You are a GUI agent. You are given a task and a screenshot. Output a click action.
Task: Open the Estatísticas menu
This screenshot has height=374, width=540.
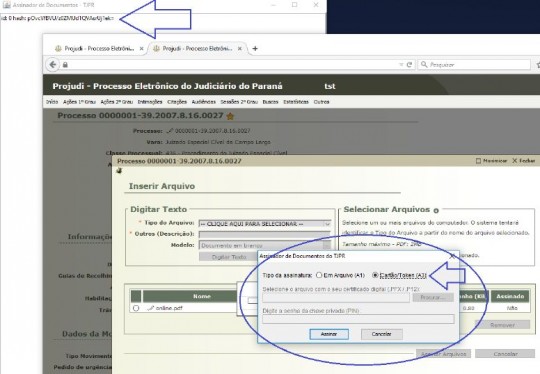pos(296,102)
